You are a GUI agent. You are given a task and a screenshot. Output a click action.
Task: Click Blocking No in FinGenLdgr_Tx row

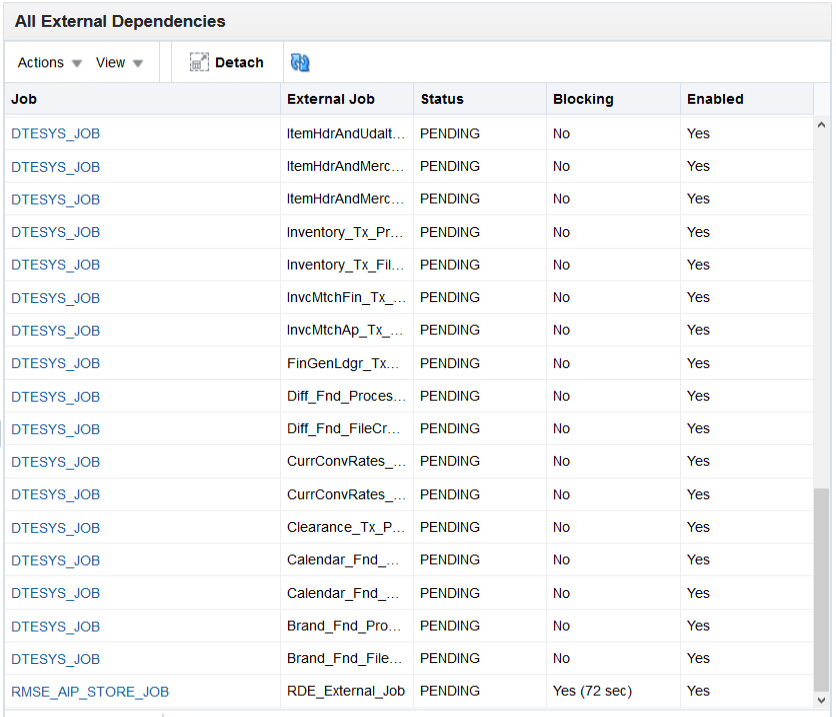coord(561,363)
